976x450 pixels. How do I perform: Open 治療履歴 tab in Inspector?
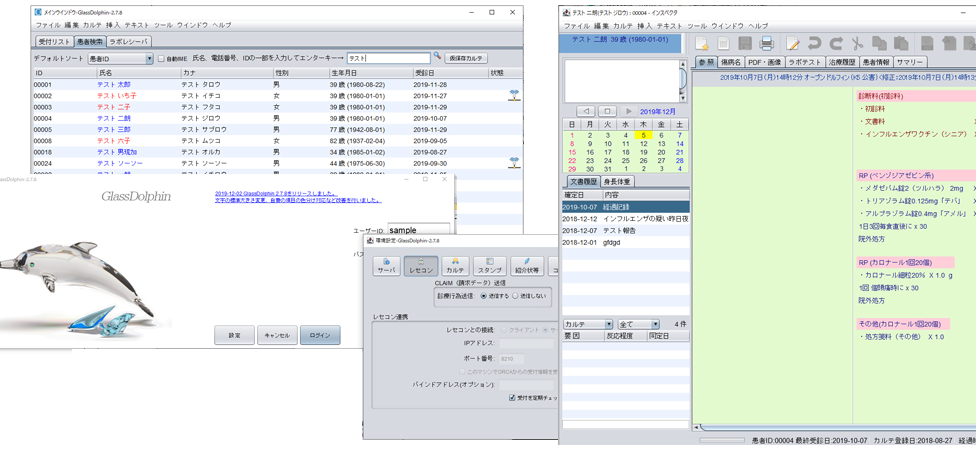842,62
